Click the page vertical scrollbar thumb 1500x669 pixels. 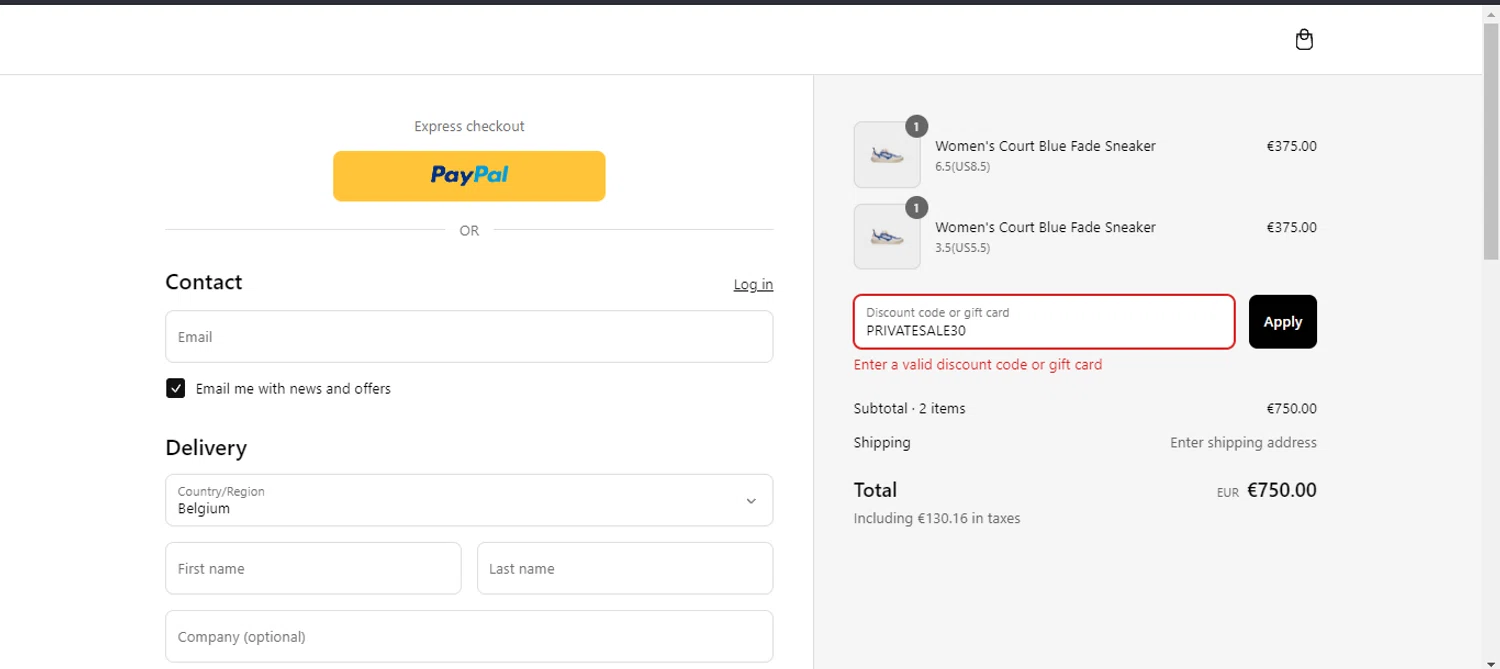1491,140
